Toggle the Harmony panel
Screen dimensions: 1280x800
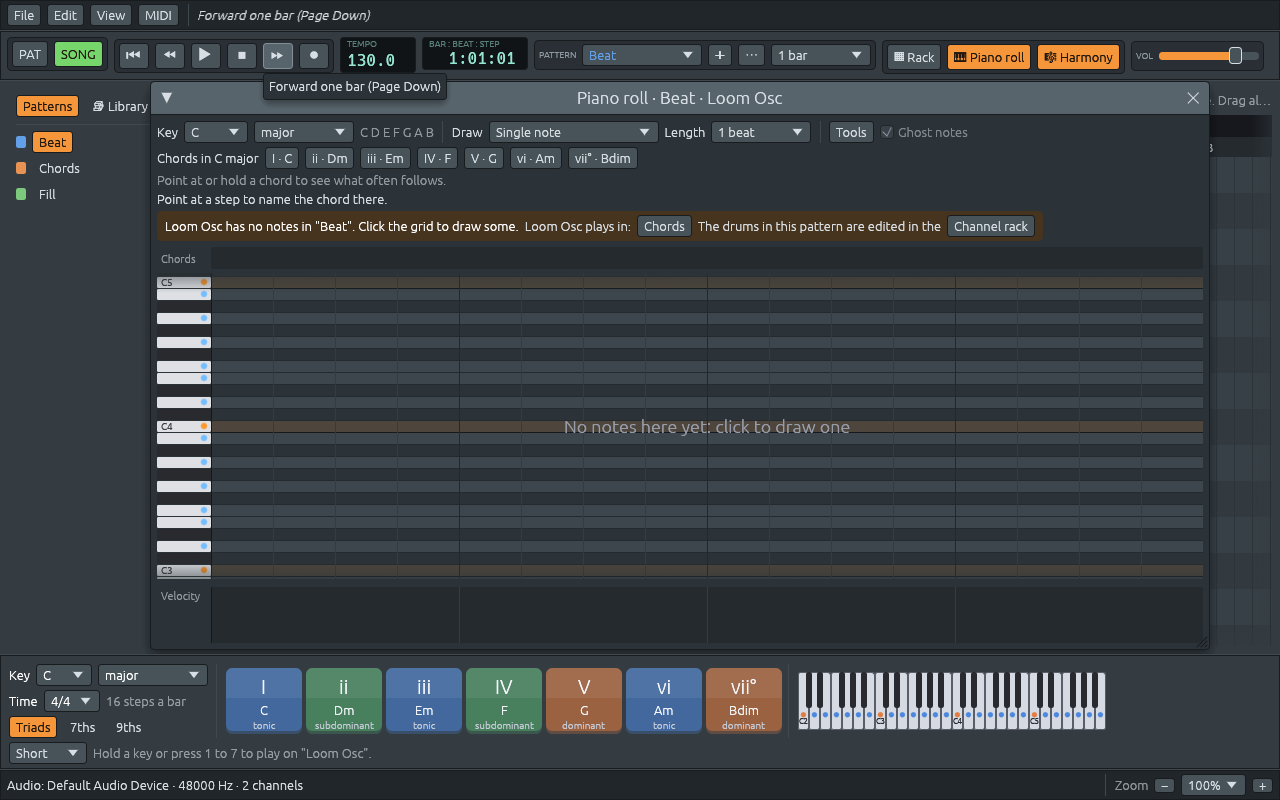[1078, 57]
